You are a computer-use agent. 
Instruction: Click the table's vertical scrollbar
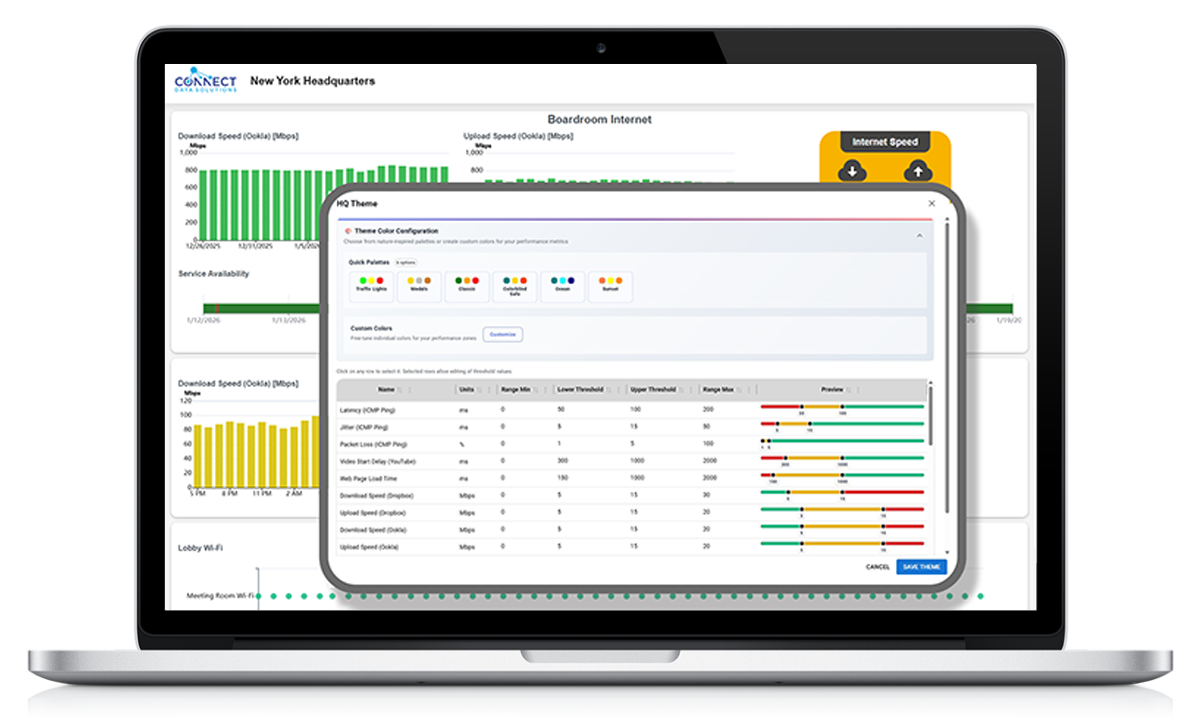coord(929,420)
